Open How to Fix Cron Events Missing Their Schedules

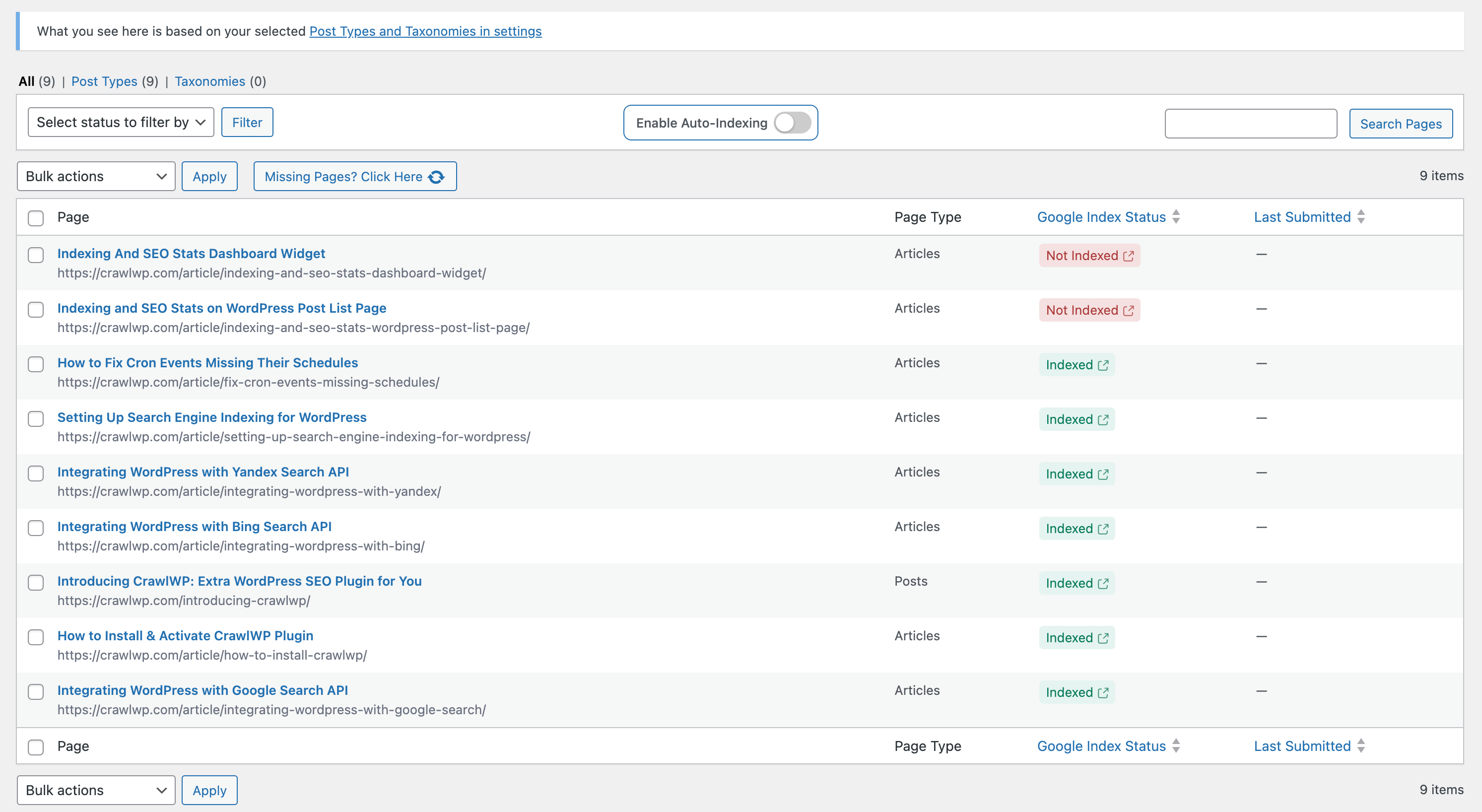tap(207, 362)
